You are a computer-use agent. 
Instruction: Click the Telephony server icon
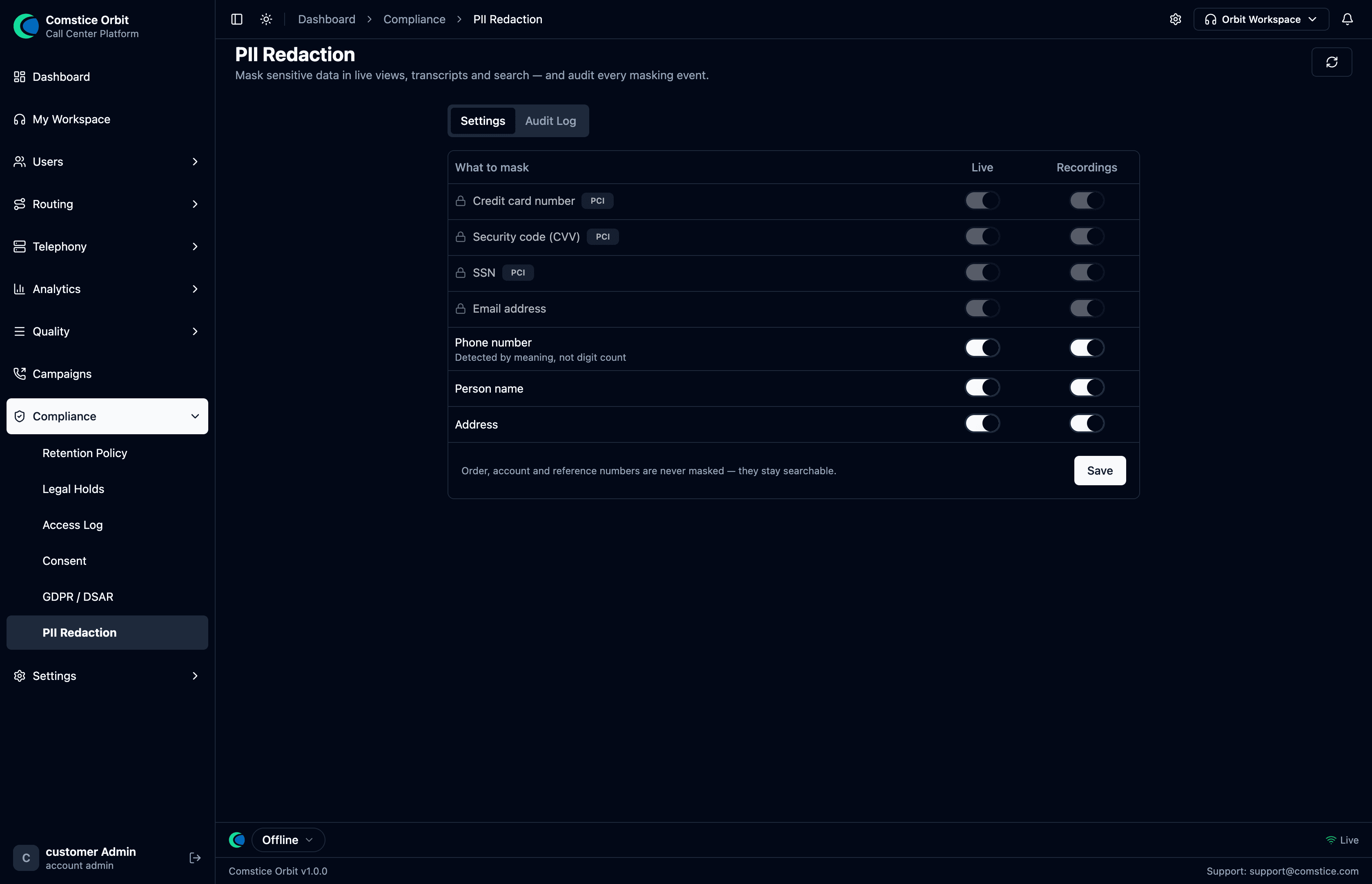[x=20, y=247]
